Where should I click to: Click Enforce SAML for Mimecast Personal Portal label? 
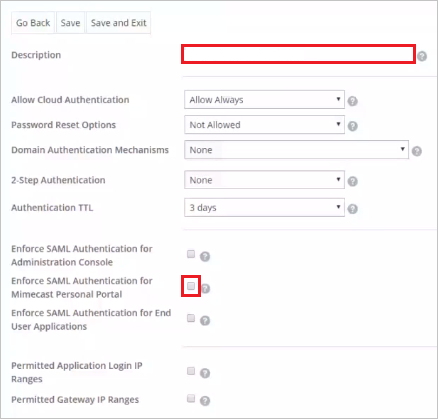tap(82, 287)
